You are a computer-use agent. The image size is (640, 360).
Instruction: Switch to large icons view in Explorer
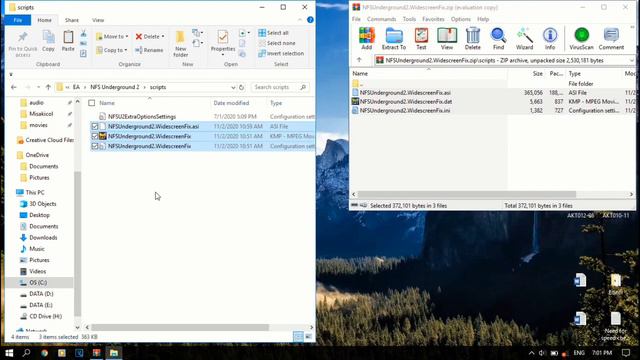tap(309, 337)
